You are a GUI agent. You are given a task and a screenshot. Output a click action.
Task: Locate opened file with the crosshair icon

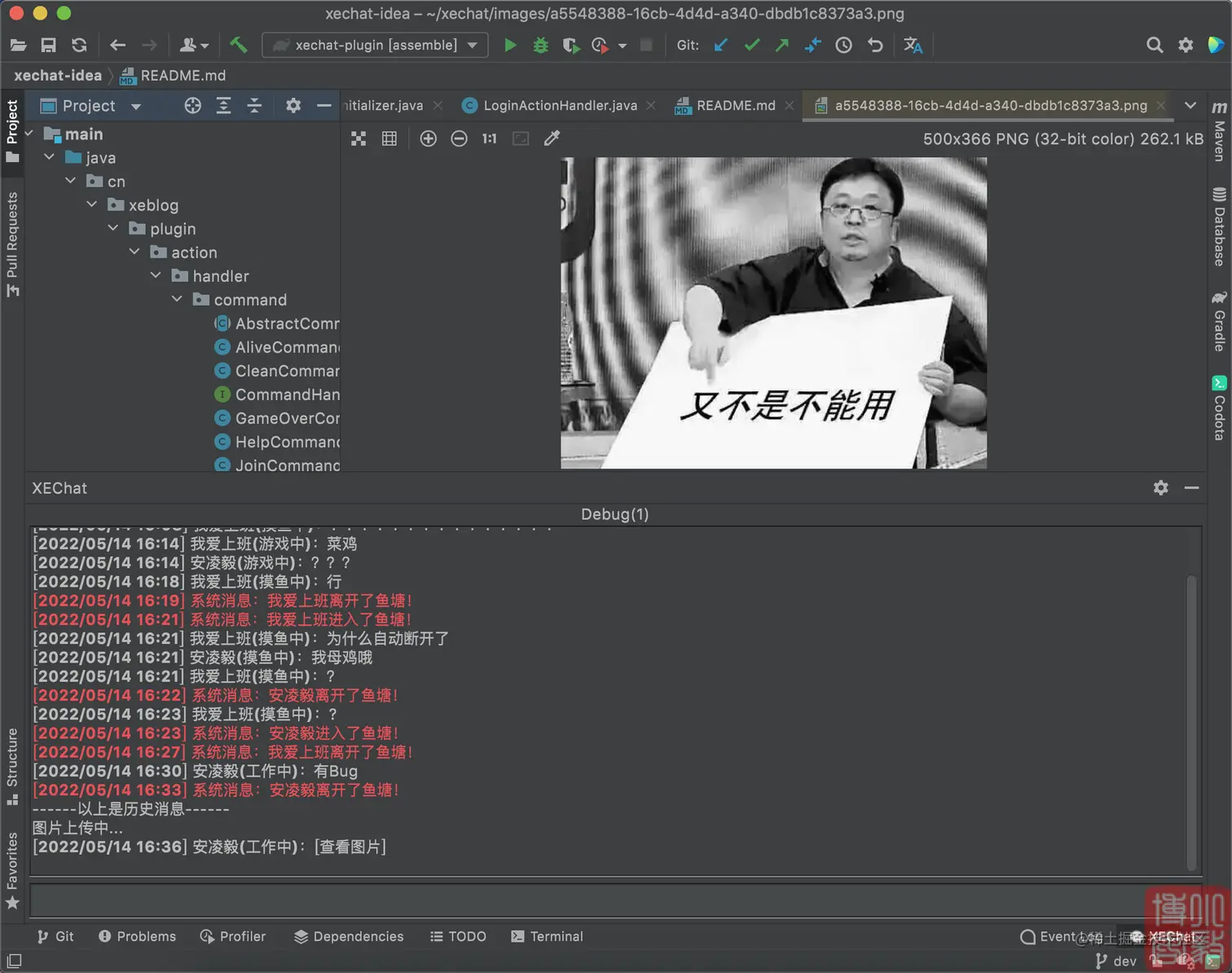tap(192, 105)
